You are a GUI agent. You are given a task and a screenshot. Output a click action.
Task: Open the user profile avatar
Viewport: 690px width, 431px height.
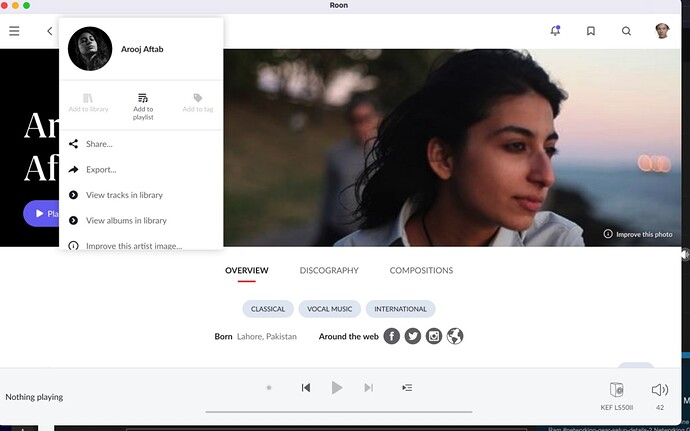tap(662, 31)
